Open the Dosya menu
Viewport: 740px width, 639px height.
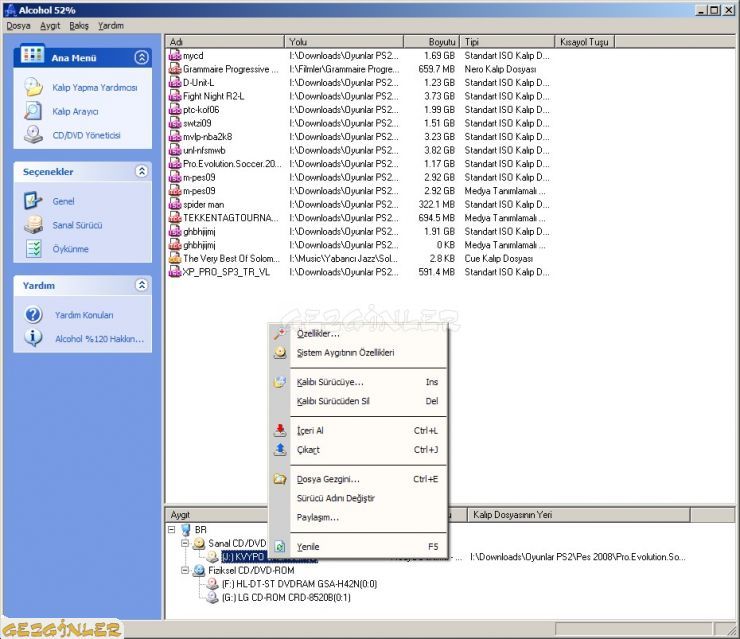pyautogui.click(x=18, y=25)
